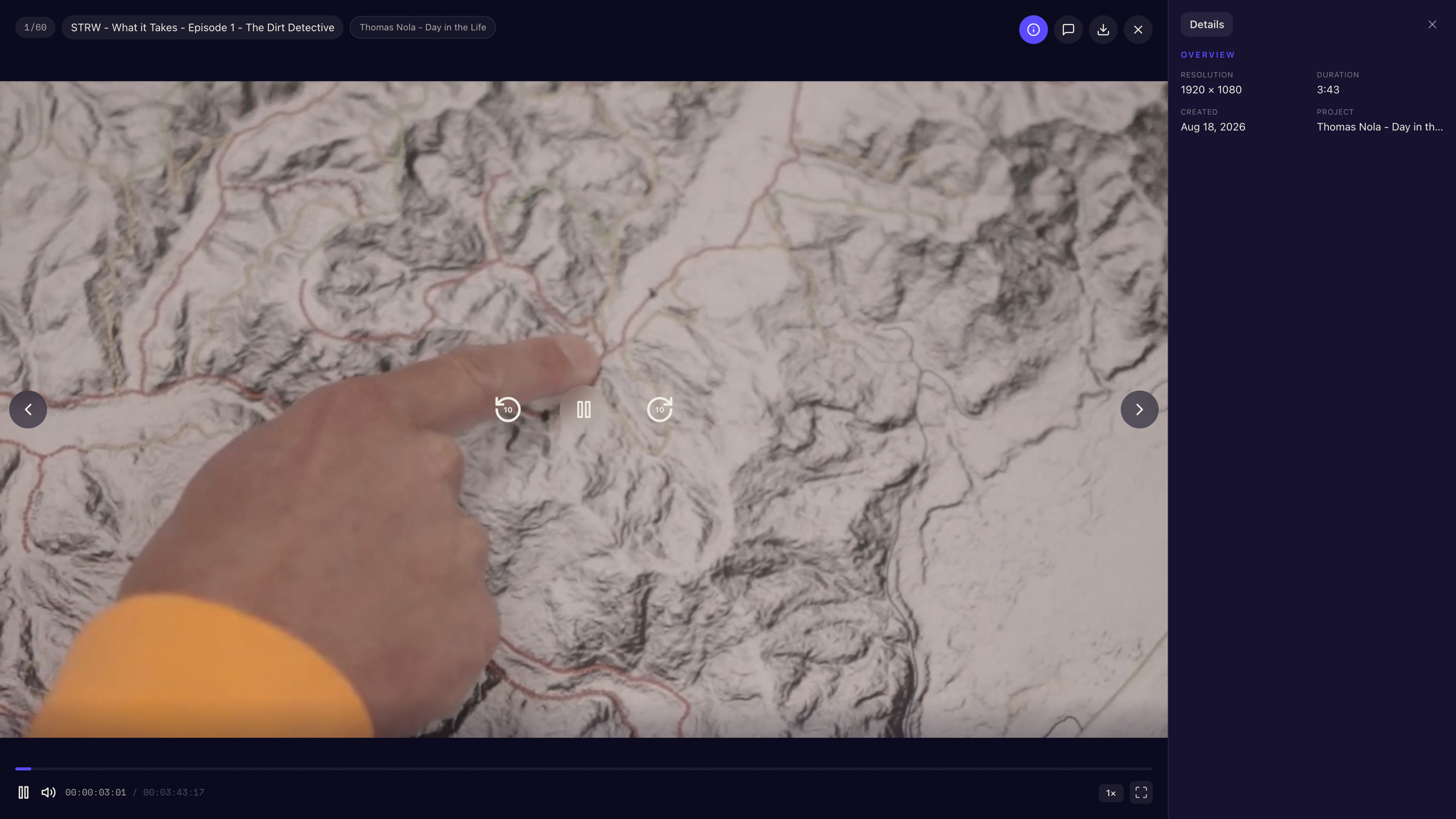Select the Details tab
1456x819 pixels.
[1206, 24]
